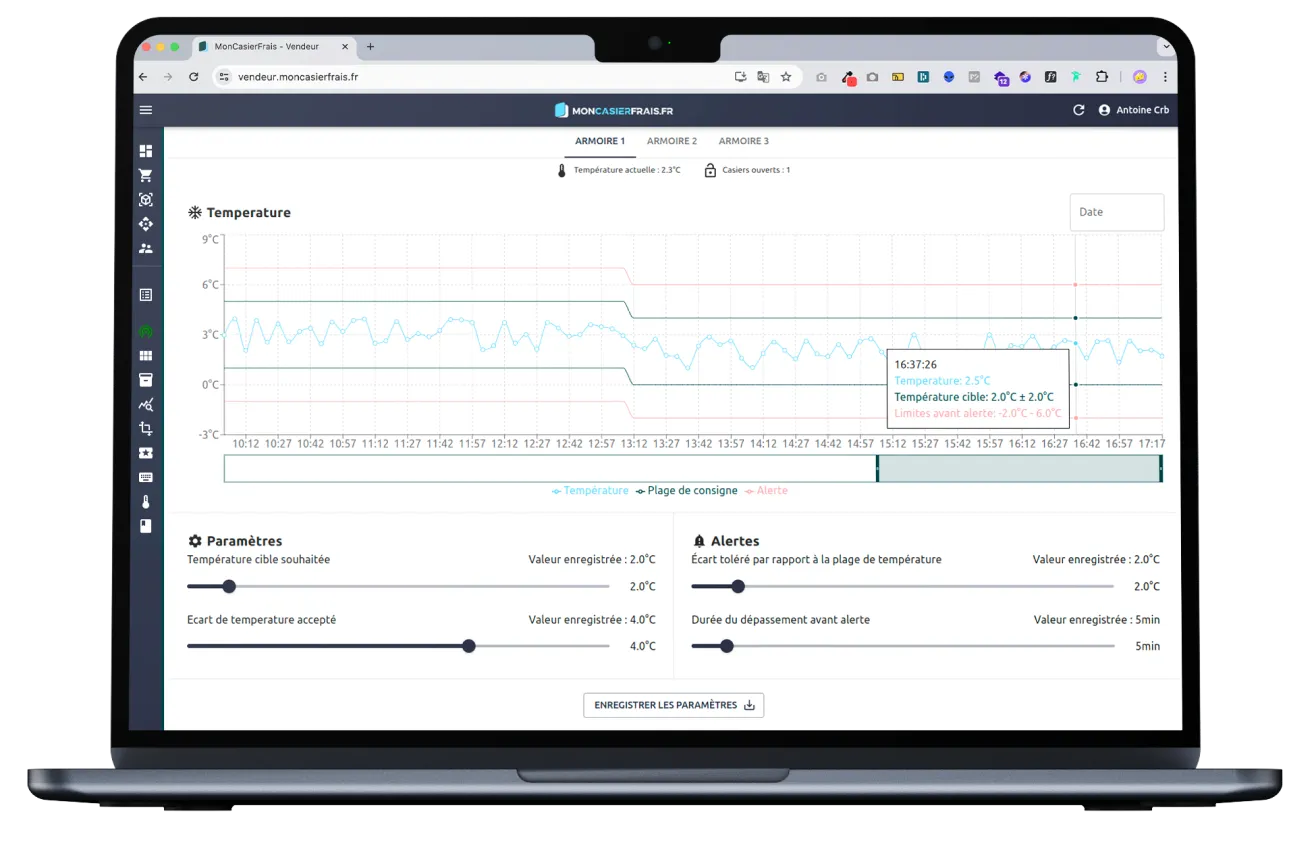
Task: Open the users icon in sidebar
Action: [146, 248]
